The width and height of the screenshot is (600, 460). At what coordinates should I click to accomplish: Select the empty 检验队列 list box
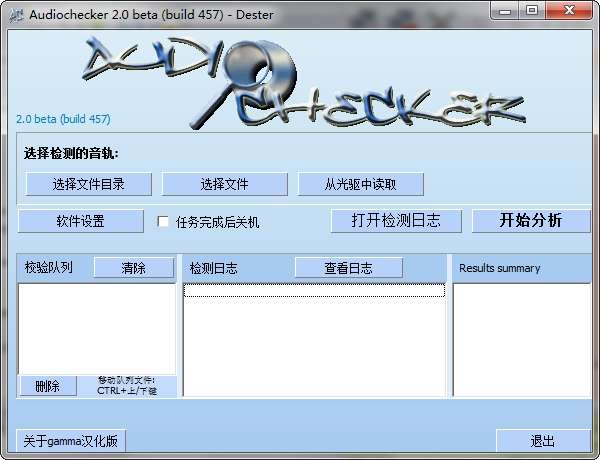pyautogui.click(x=97, y=329)
